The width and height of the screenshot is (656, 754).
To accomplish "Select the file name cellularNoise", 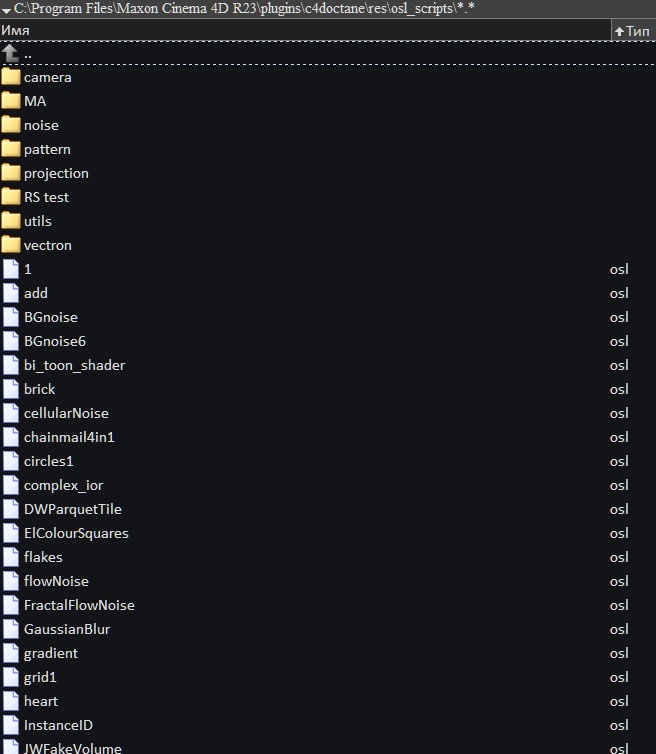I will [66, 413].
